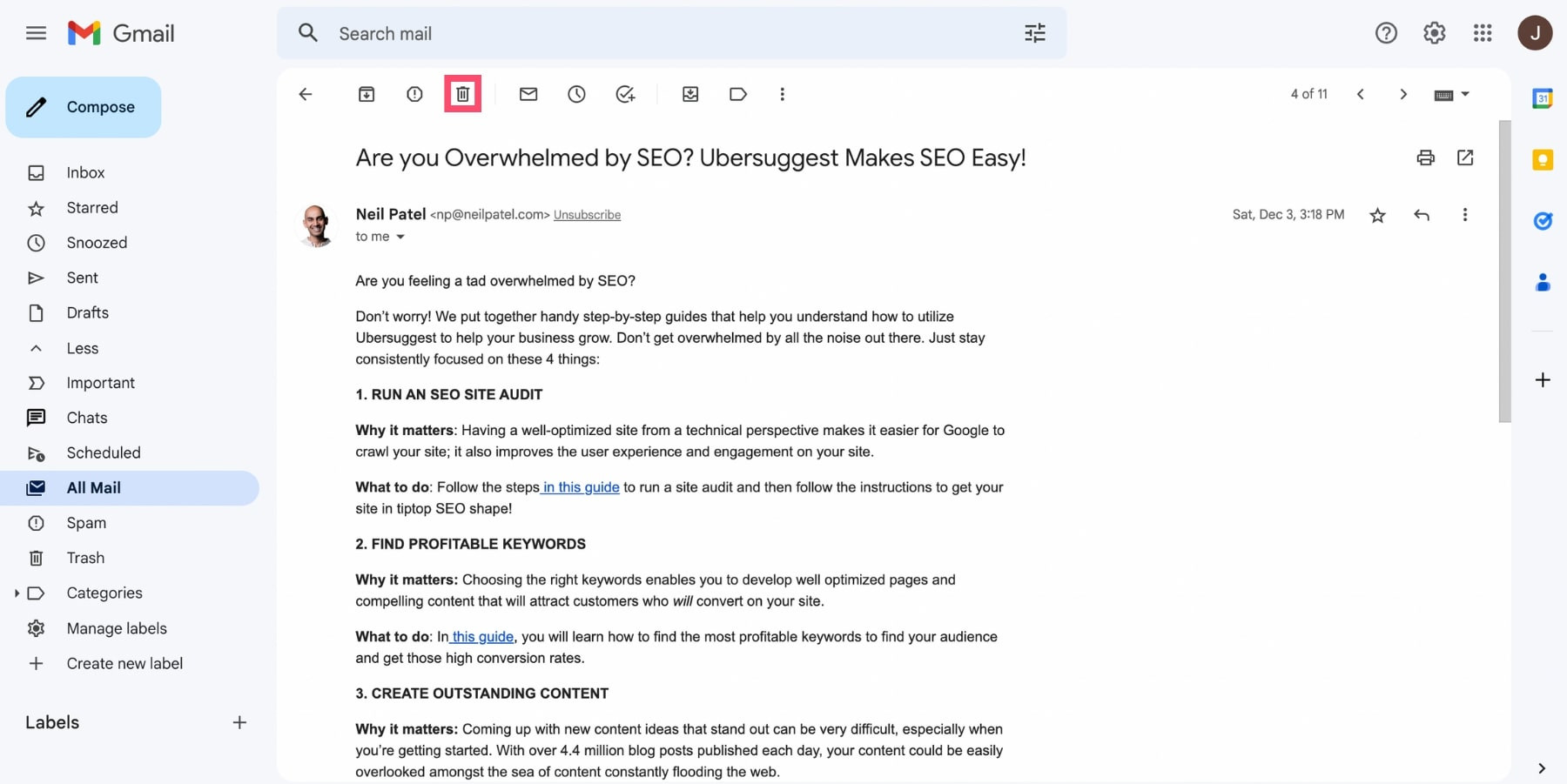The image size is (1567, 784).
Task: Hide side panel chevron at bottom right
Action: (1542, 768)
